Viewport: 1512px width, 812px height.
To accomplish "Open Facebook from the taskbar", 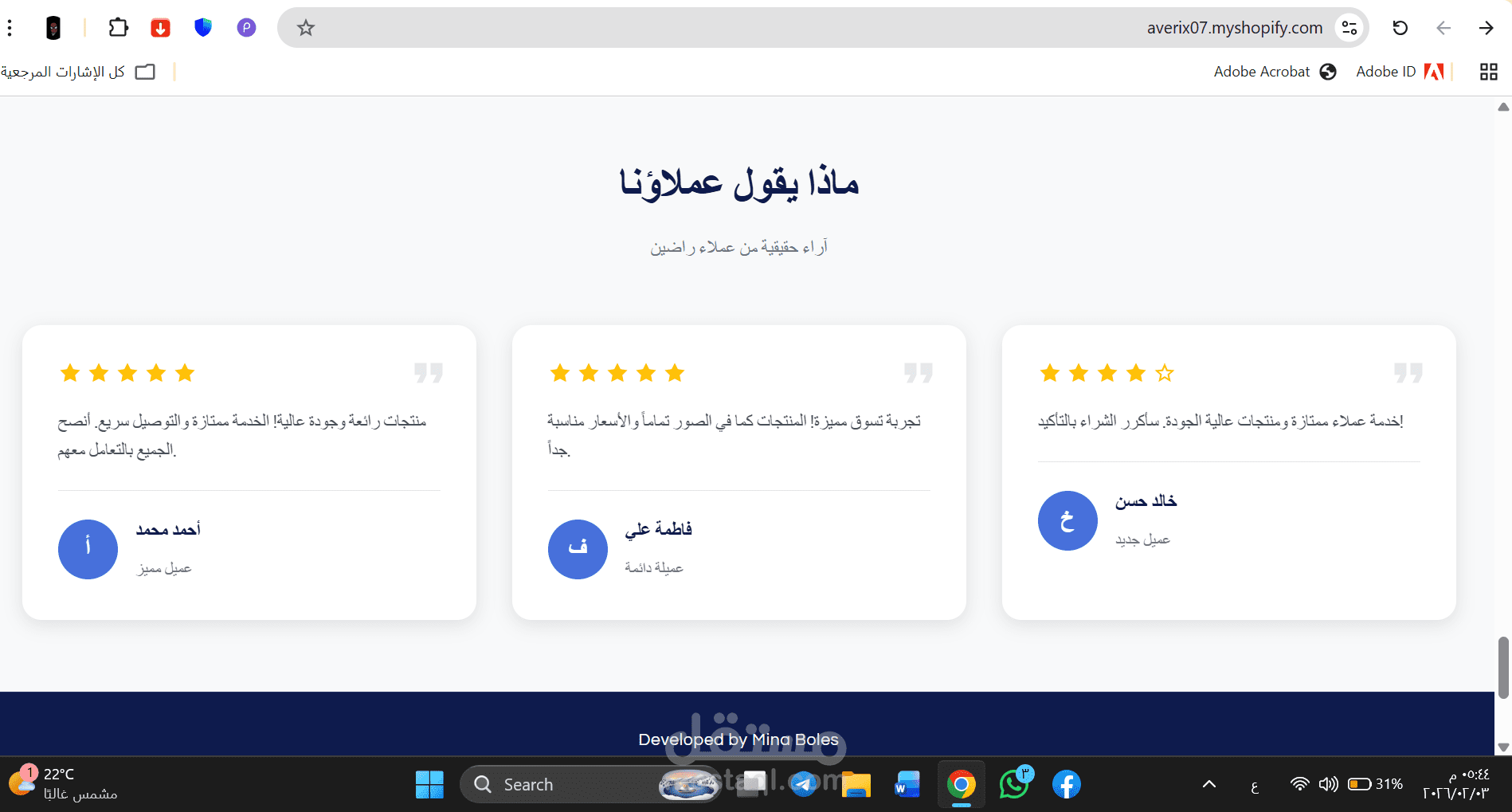I will click(x=1067, y=785).
